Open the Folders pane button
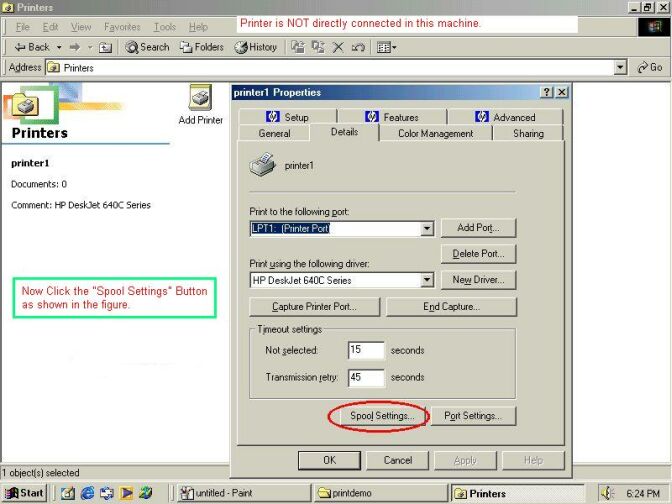 pyautogui.click(x=202, y=47)
